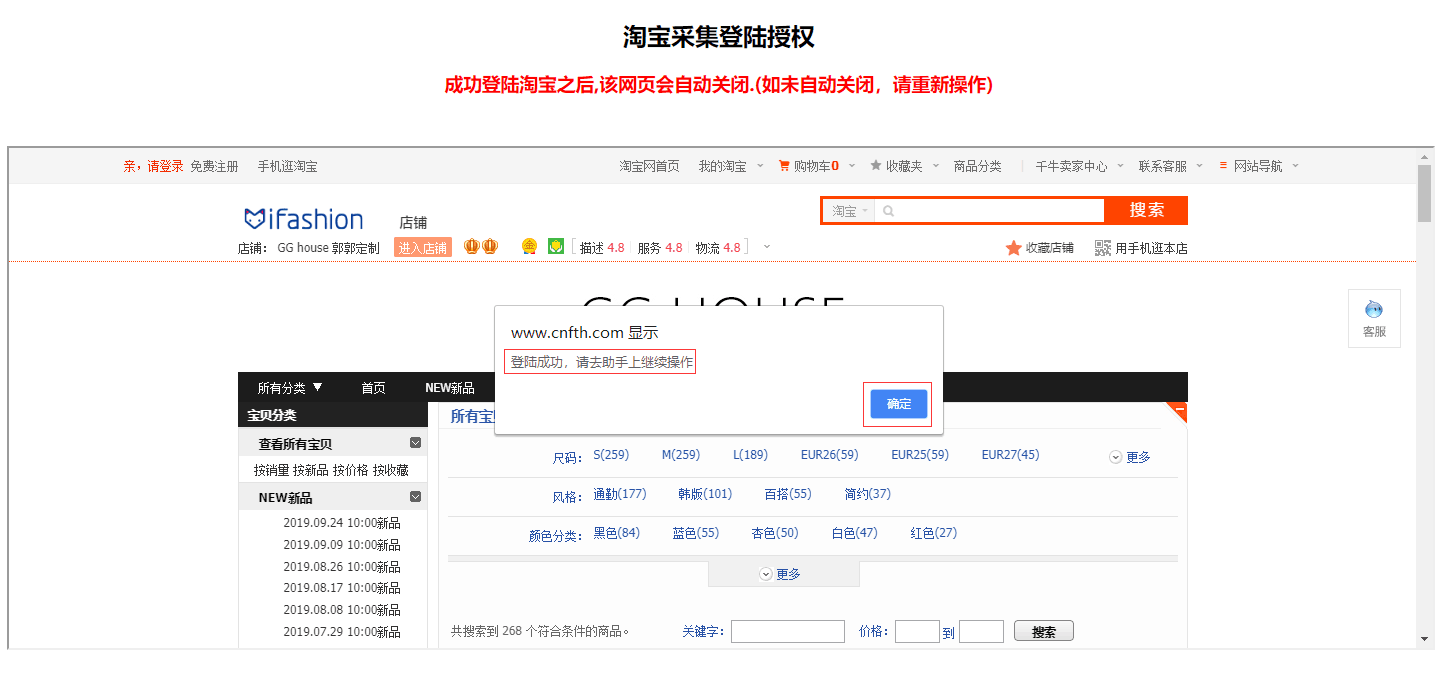This screenshot has width=1439, height=689.
Task: Click the iFashion logo
Action: click(x=303, y=219)
